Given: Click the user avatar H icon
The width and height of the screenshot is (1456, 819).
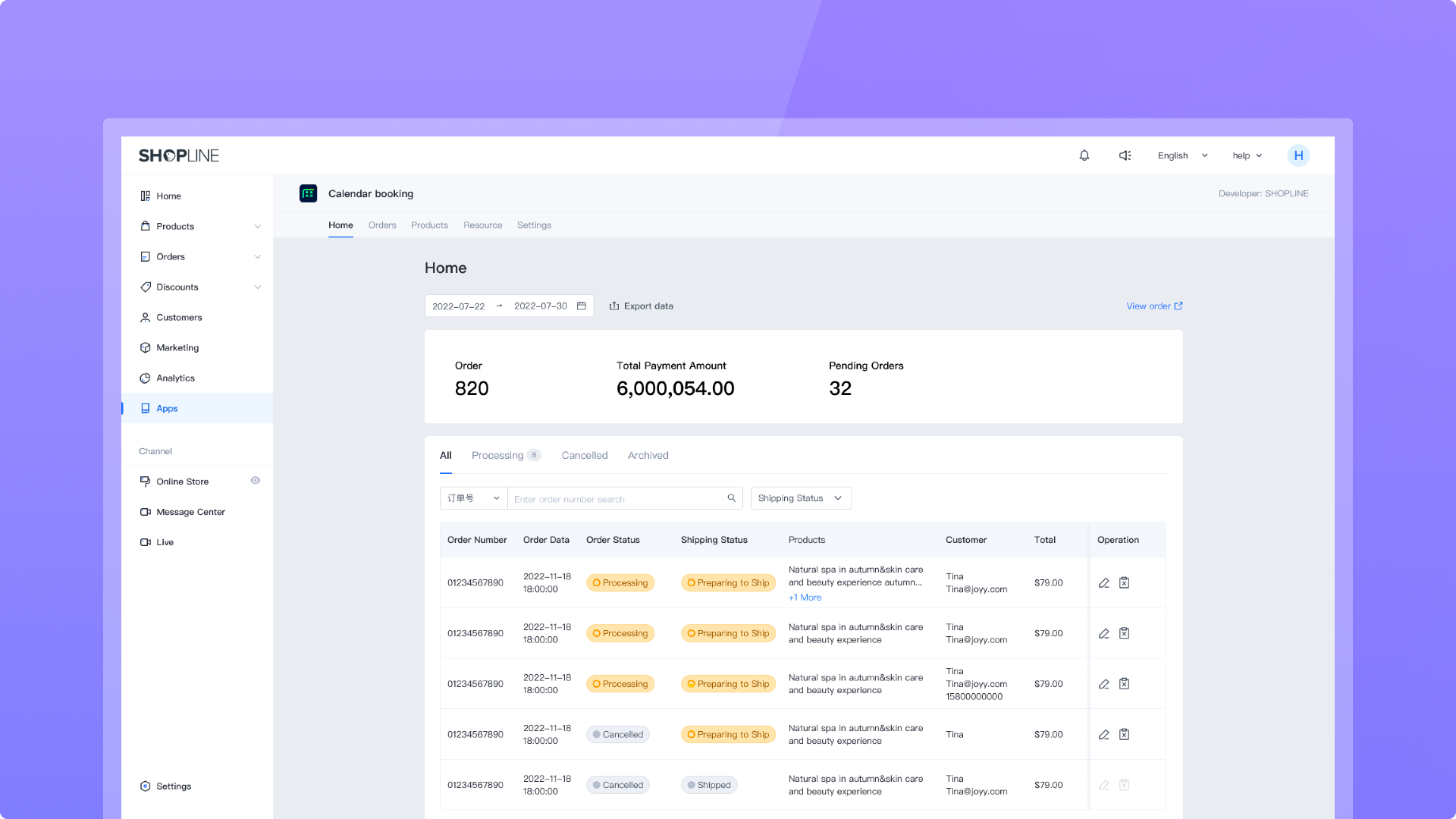Looking at the screenshot, I should (x=1298, y=155).
